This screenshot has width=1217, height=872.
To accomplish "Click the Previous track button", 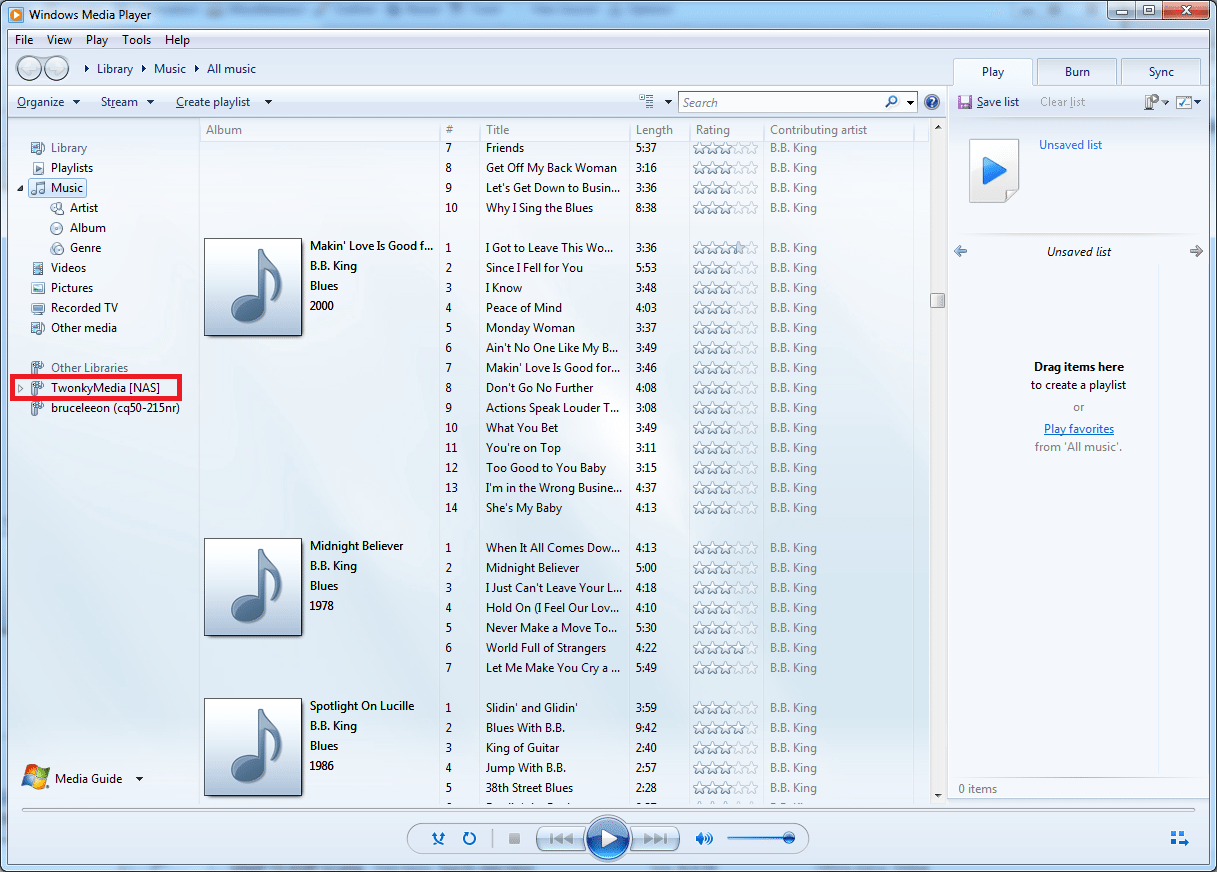I will [561, 839].
